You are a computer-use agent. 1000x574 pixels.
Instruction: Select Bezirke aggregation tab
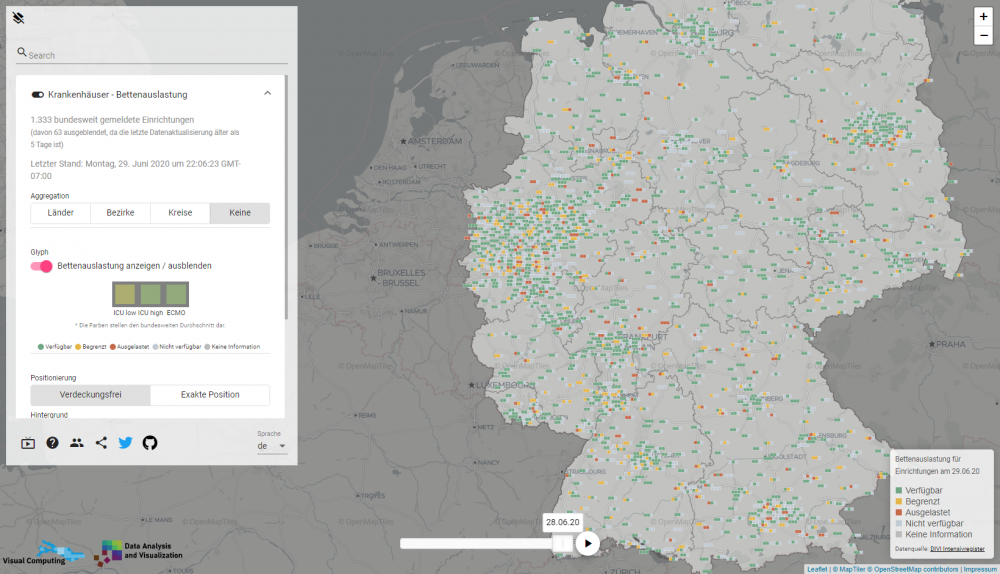click(120, 213)
